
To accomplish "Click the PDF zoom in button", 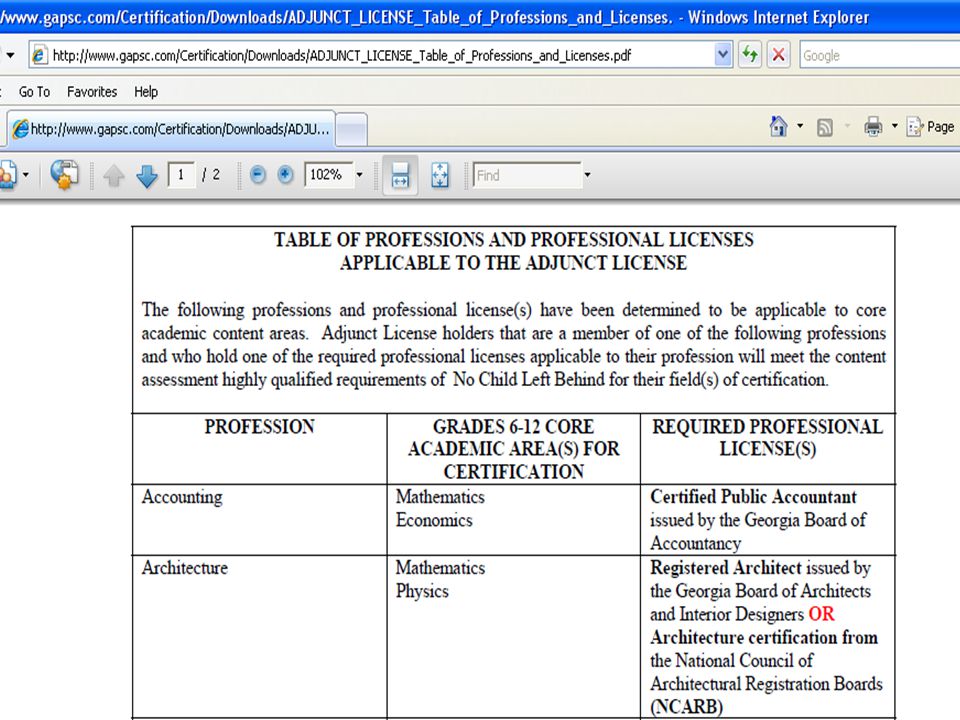I will pyautogui.click(x=285, y=175).
